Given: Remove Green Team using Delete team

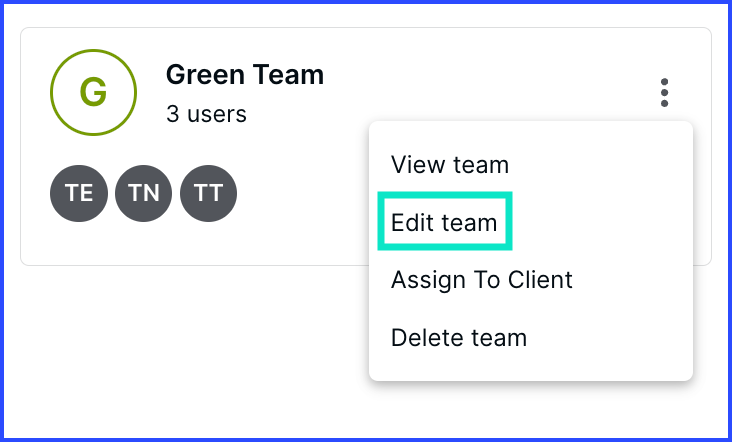Looking at the screenshot, I should click(458, 337).
